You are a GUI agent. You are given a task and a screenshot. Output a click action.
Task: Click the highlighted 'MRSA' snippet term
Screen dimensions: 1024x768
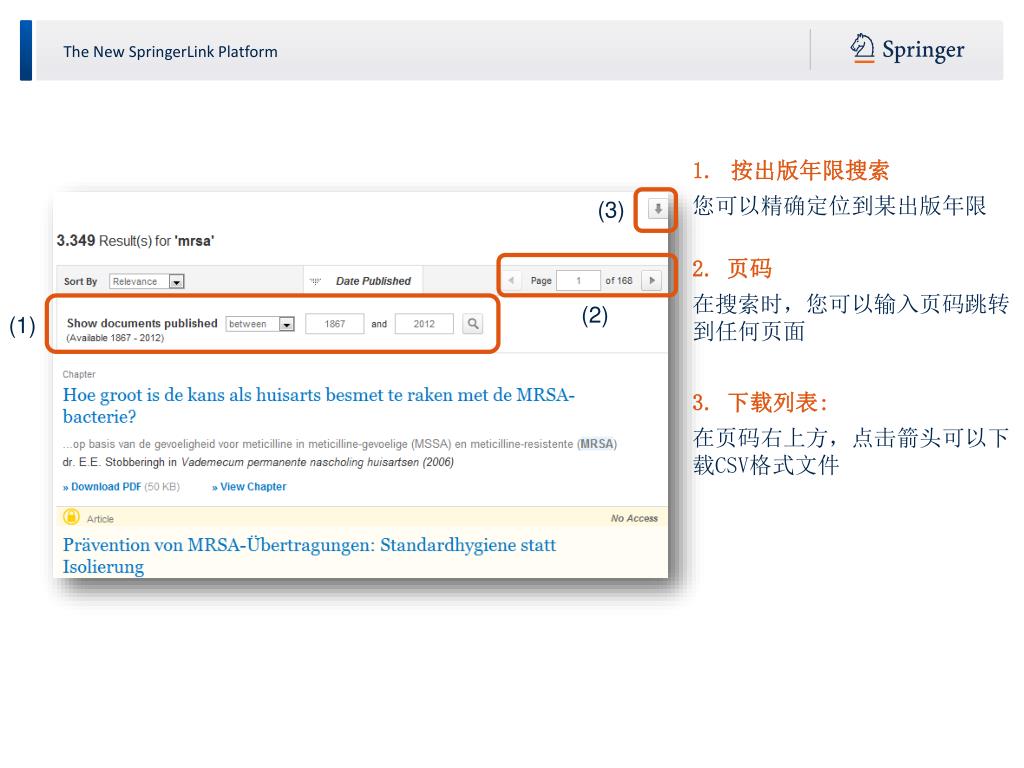pos(597,444)
